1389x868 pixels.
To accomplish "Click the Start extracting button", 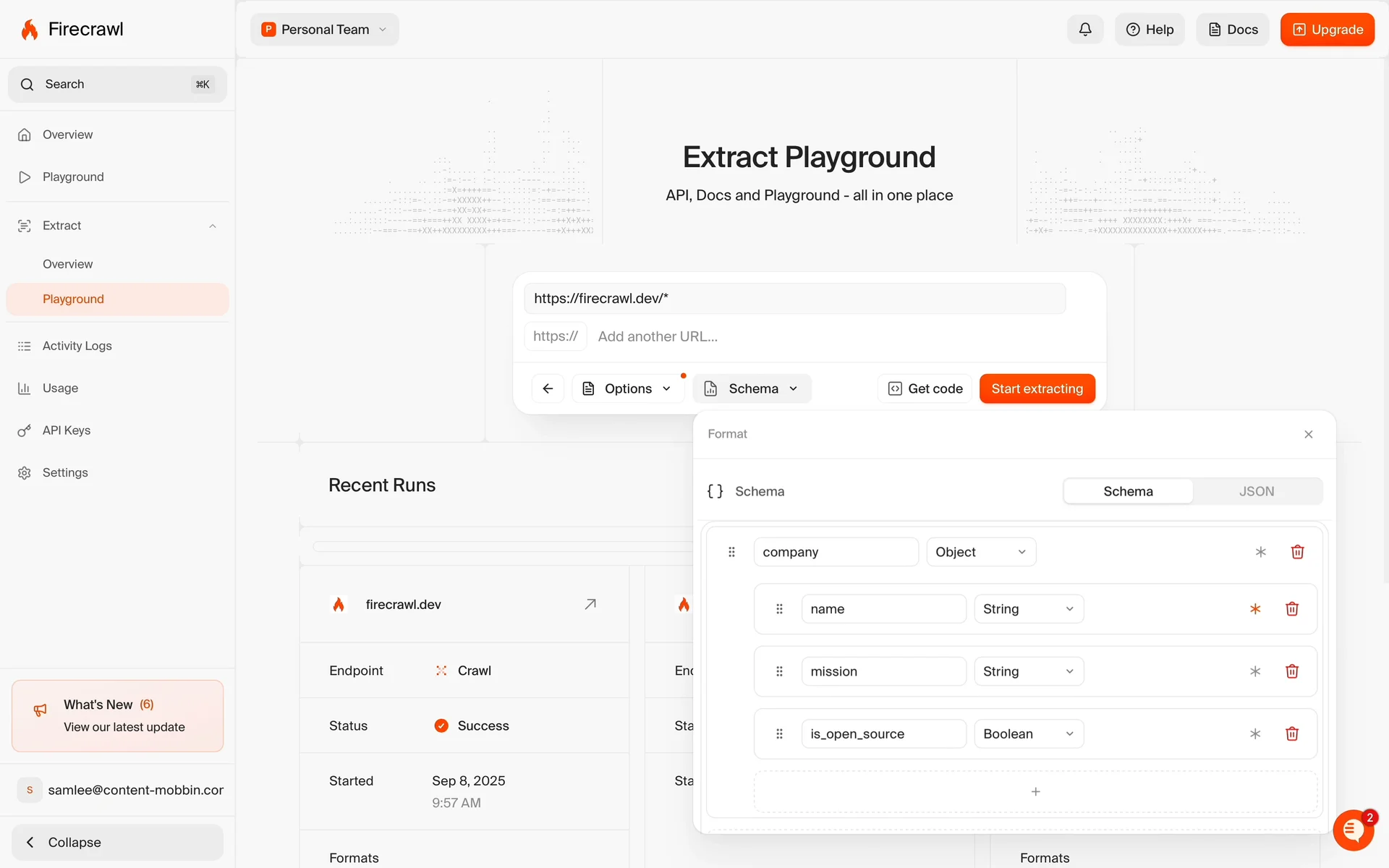I will coord(1037,388).
